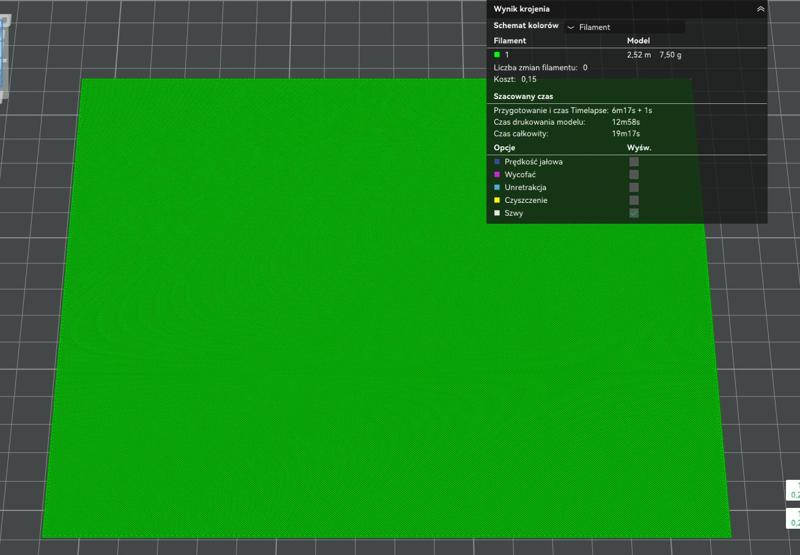
Task: Click the Czas drukowania modelu 12m58s value
Action: (626, 122)
